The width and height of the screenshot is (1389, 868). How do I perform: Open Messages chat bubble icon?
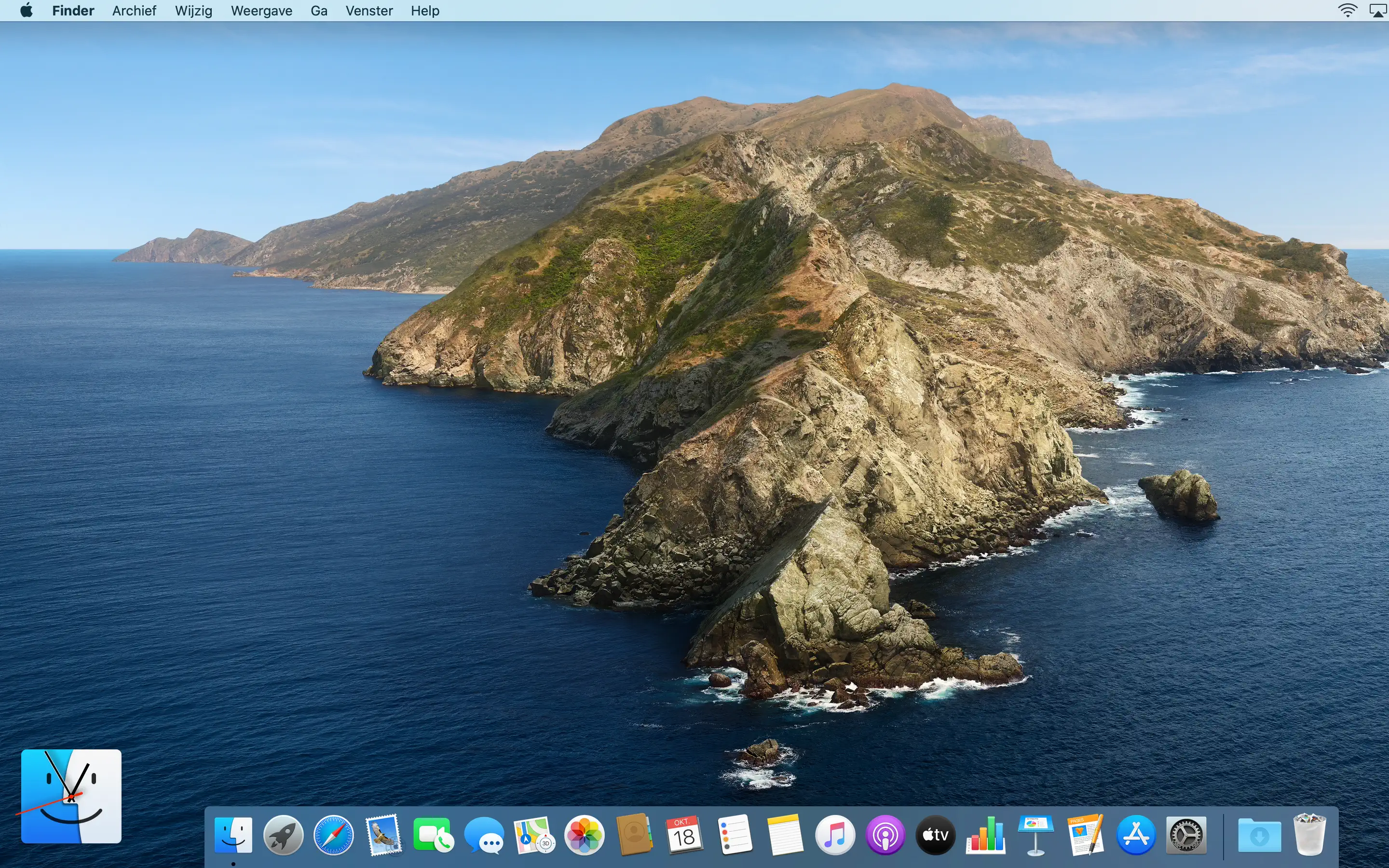[x=484, y=835]
